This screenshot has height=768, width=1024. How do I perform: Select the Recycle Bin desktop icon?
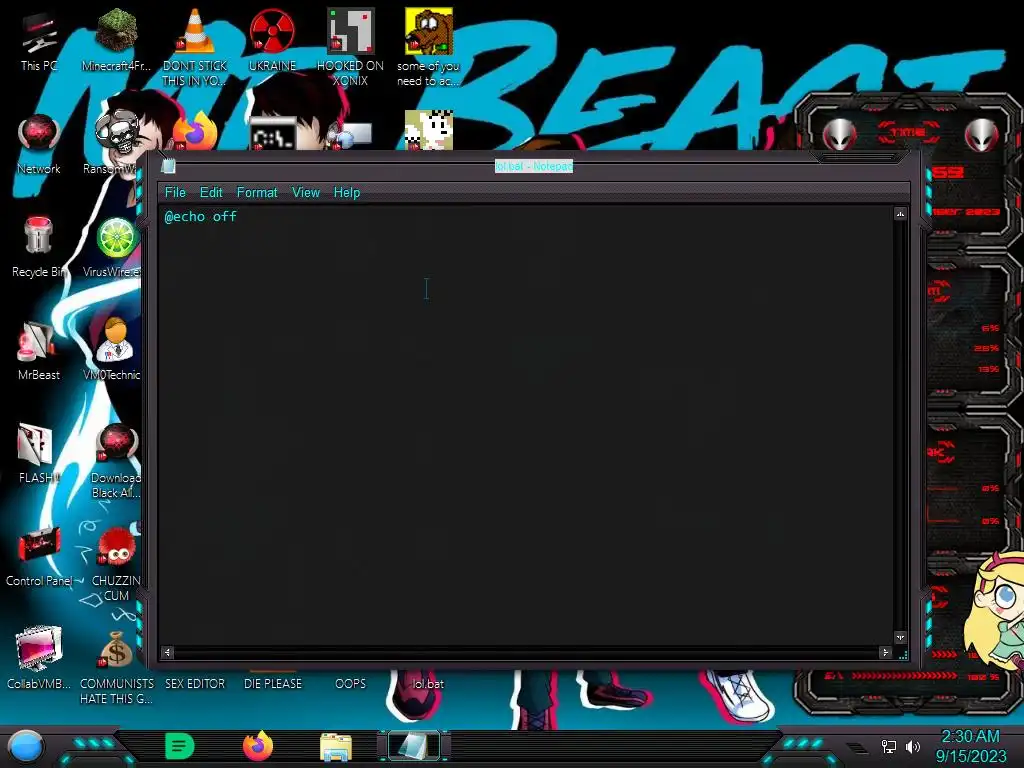(39, 248)
